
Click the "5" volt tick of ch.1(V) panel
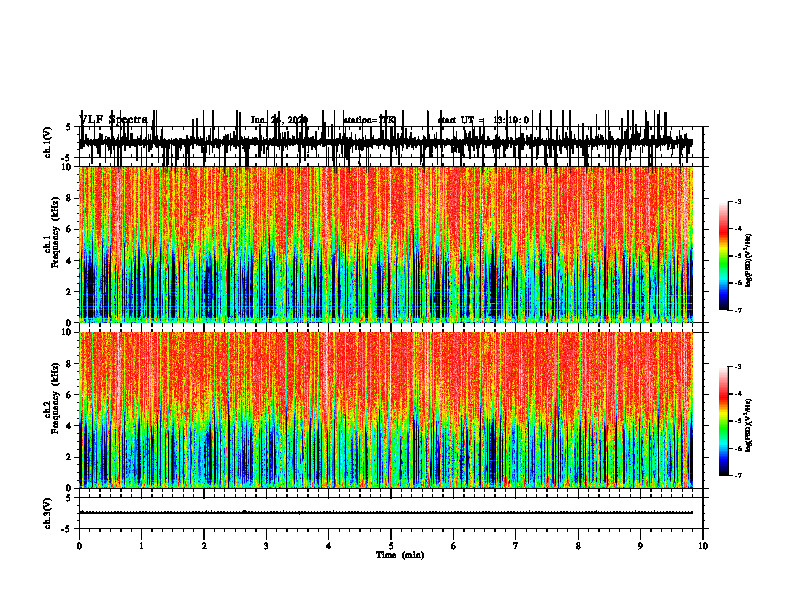[69, 127]
